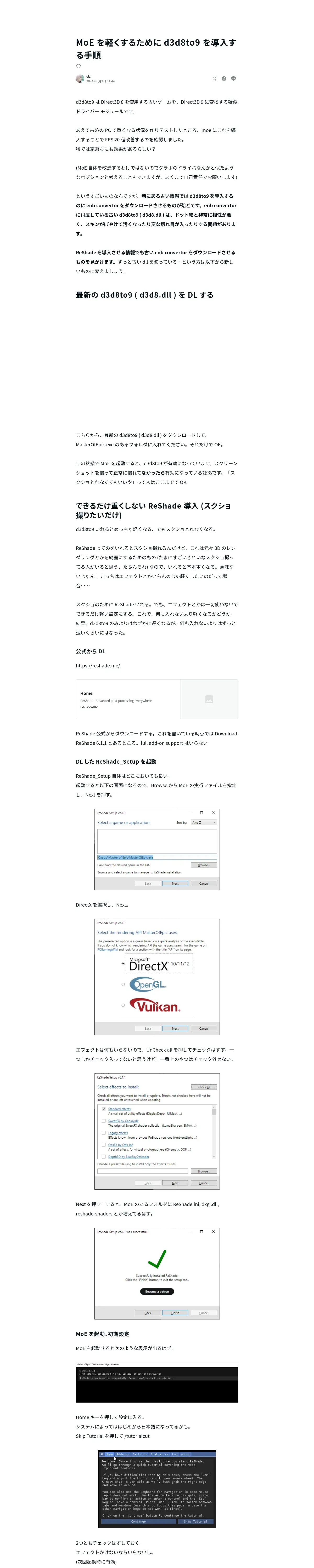
Task: Click Browse in 'Select a game' dialog
Action: pos(204,865)
